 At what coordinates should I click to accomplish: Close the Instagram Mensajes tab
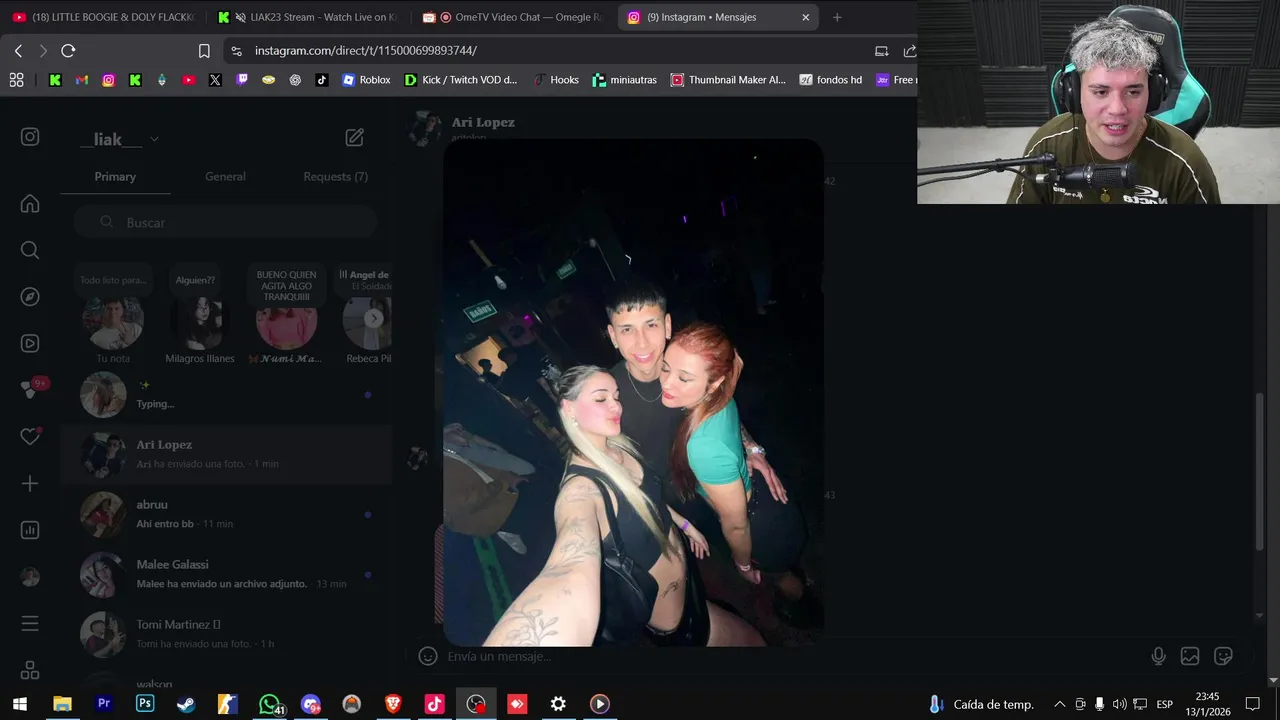point(805,17)
